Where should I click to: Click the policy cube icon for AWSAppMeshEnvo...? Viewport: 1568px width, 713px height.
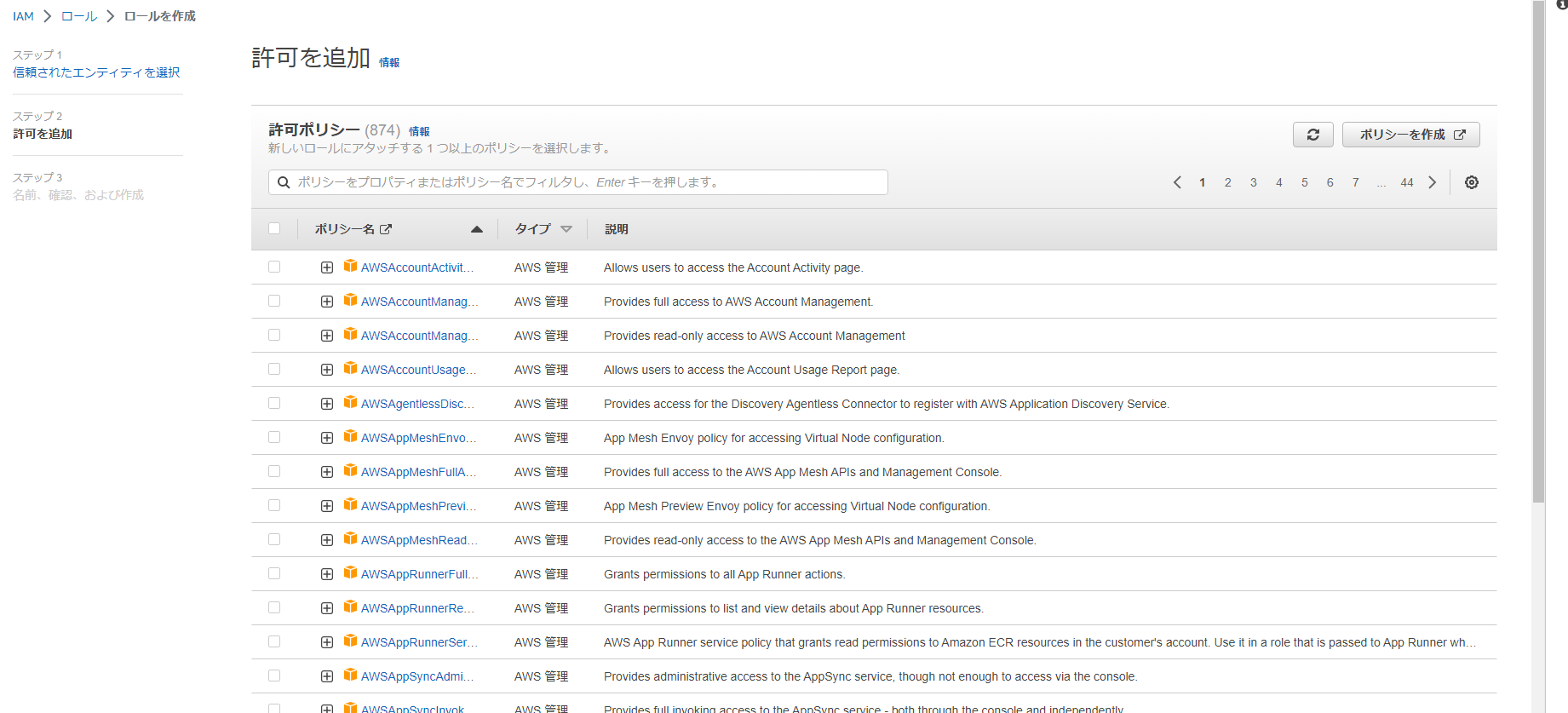tap(350, 437)
